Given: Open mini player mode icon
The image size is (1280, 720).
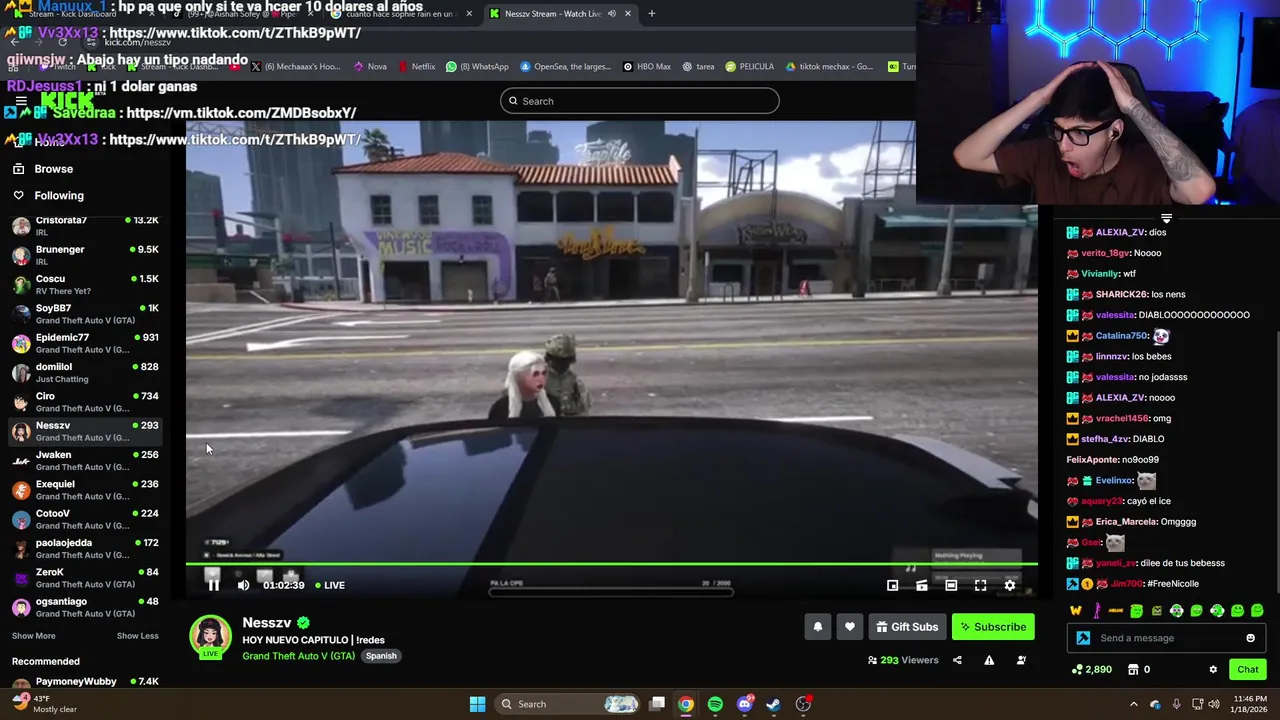Looking at the screenshot, I should click(892, 585).
